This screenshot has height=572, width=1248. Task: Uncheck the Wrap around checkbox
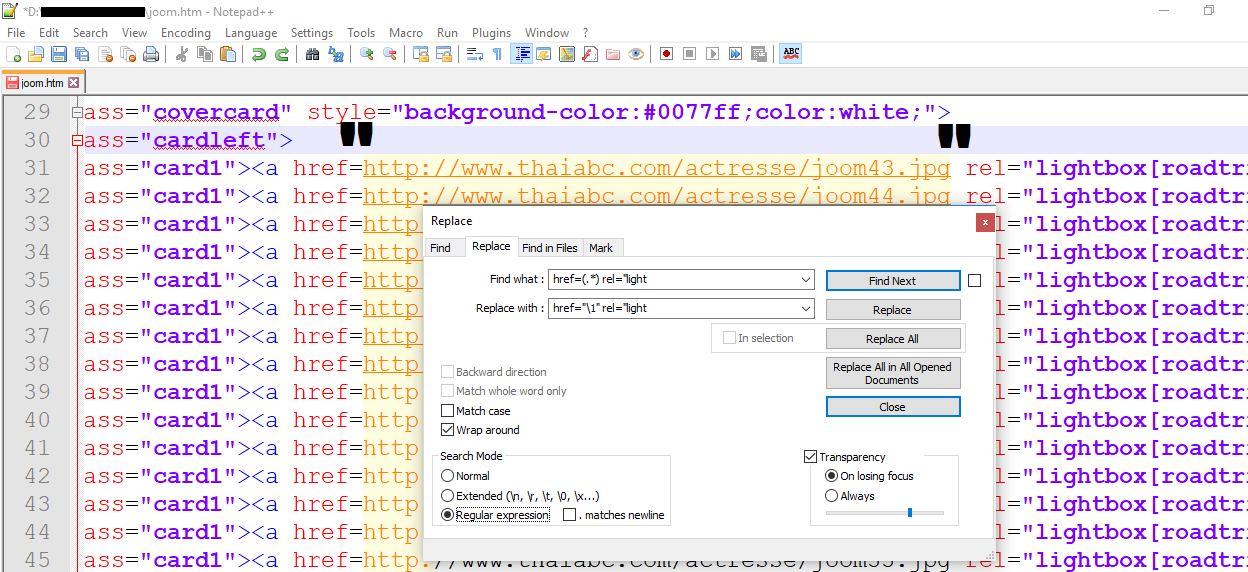448,430
